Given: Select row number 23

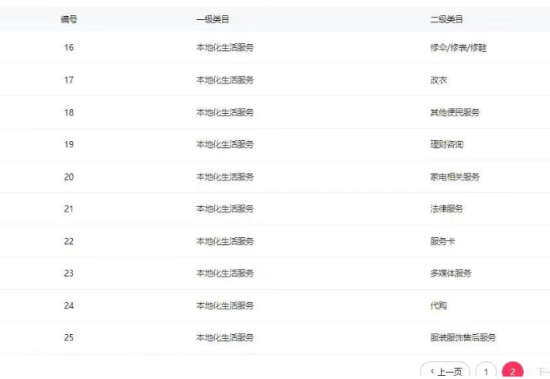Looking at the screenshot, I should point(69,273).
